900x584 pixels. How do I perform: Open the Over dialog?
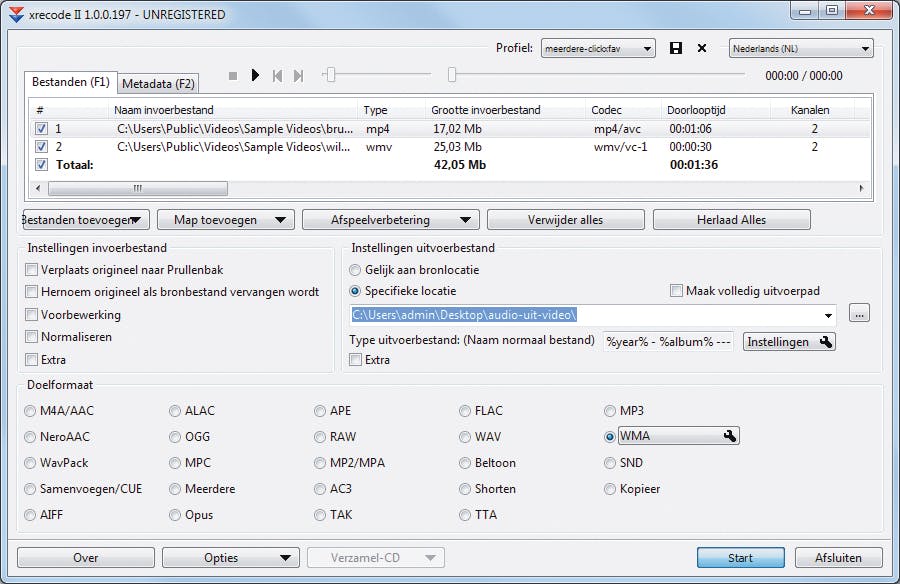[x=86, y=558]
